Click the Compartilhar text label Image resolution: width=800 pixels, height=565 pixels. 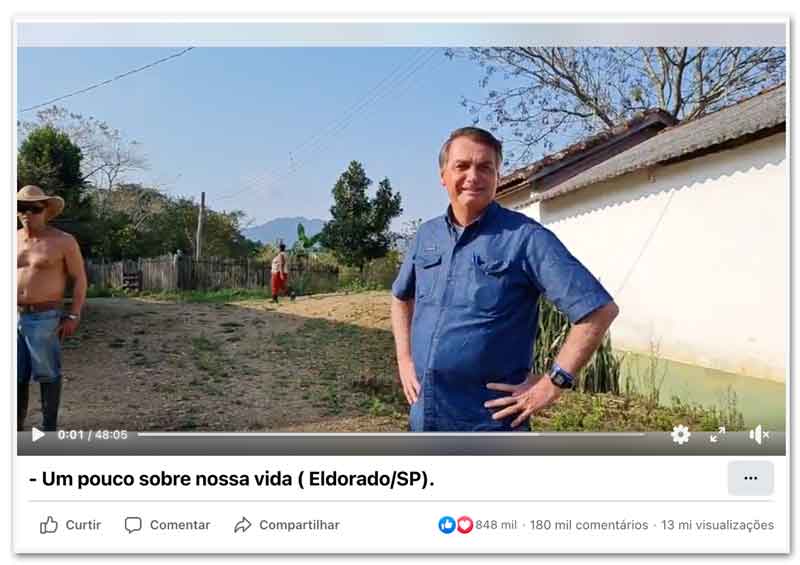point(299,525)
